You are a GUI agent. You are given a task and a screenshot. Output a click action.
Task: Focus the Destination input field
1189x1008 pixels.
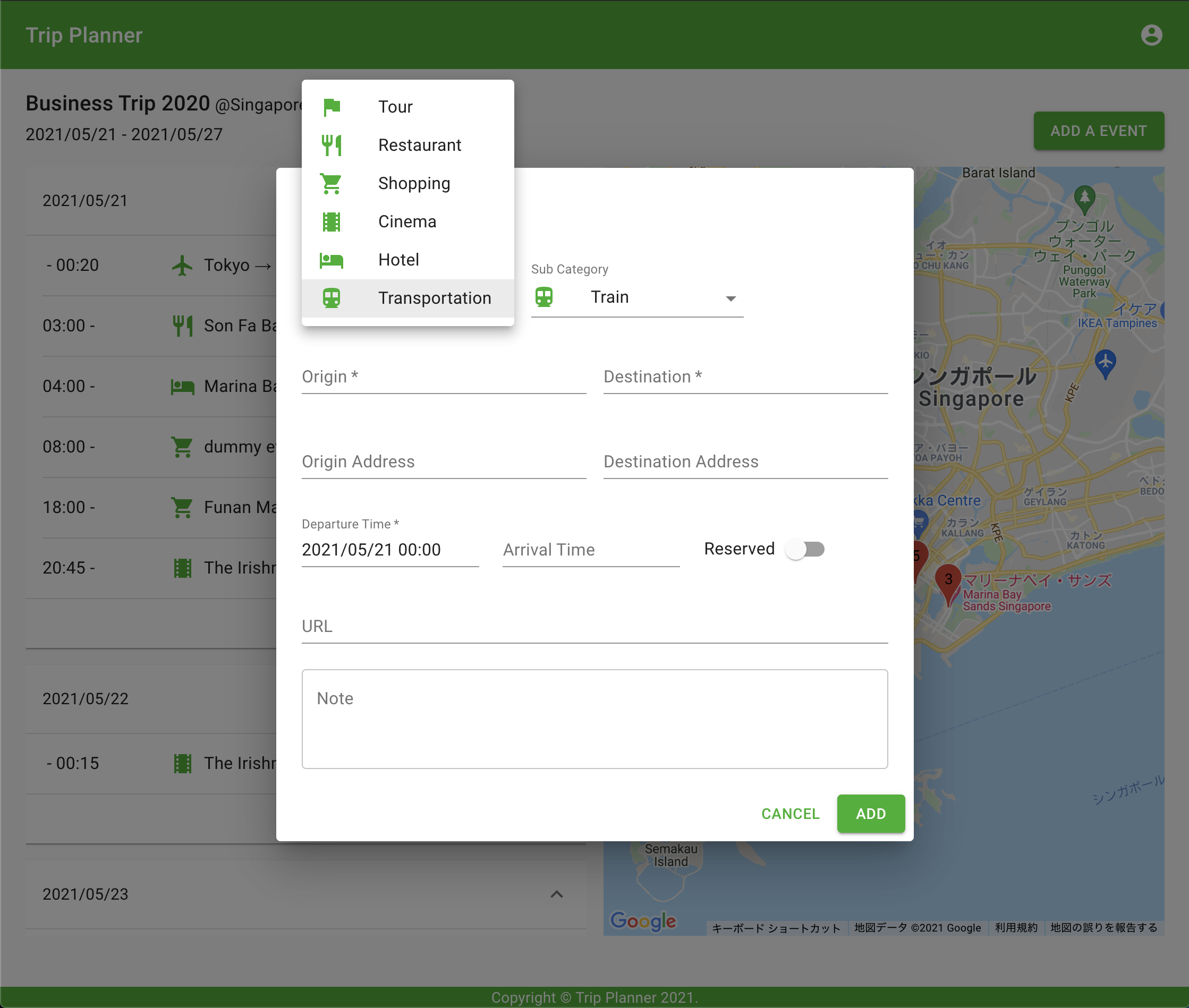746,377
